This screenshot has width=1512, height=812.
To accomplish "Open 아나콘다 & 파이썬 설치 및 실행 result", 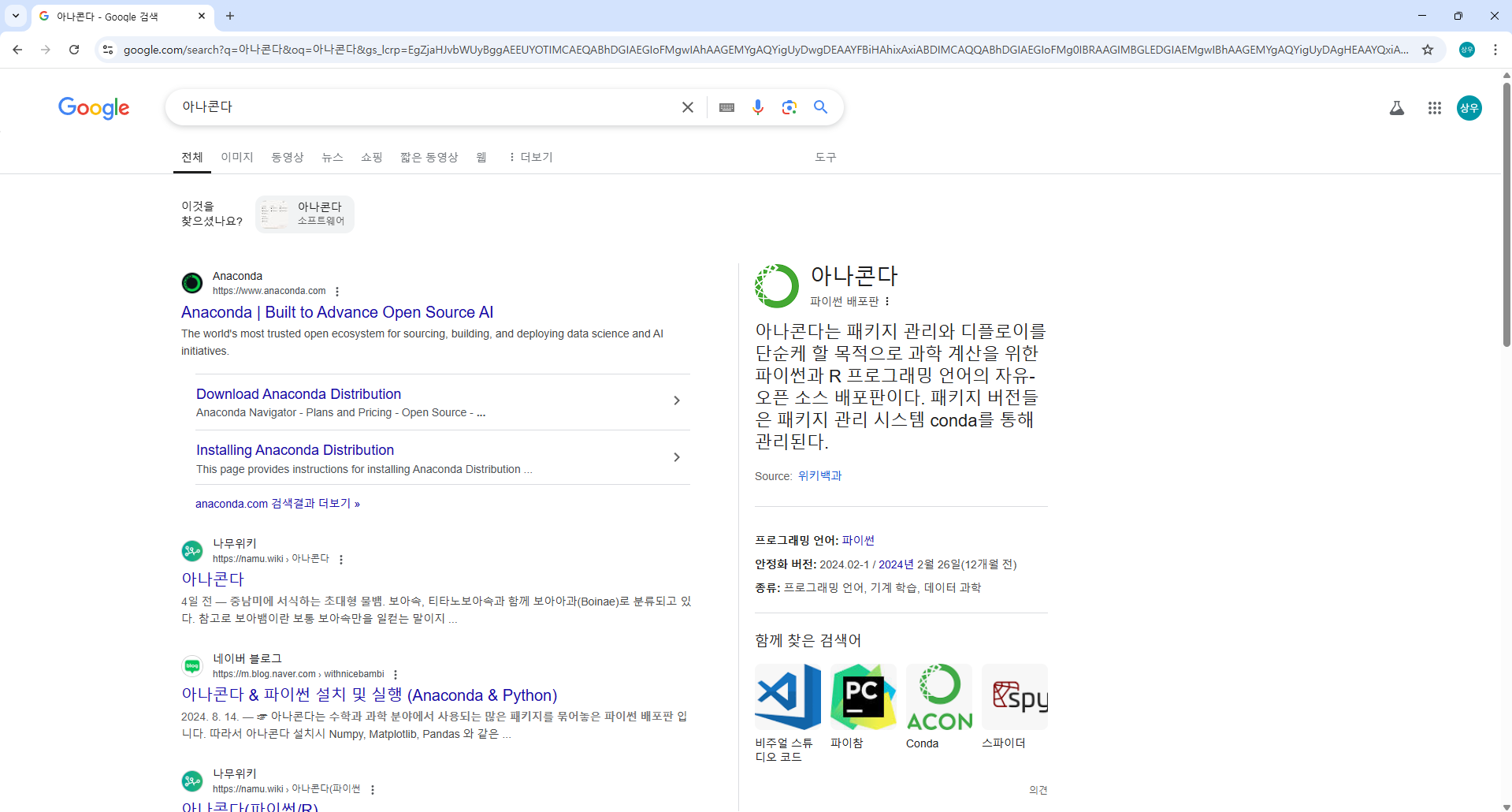I will (369, 695).
